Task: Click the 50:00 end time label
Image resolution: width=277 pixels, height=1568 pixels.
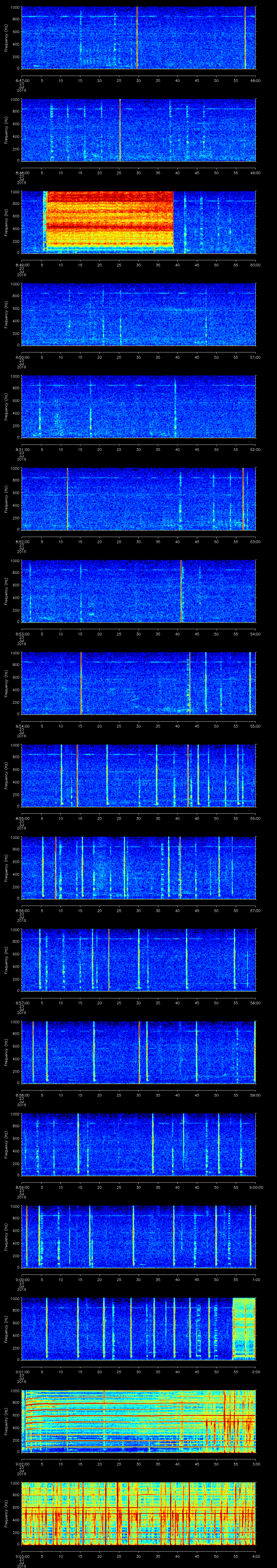Action: 256,265
